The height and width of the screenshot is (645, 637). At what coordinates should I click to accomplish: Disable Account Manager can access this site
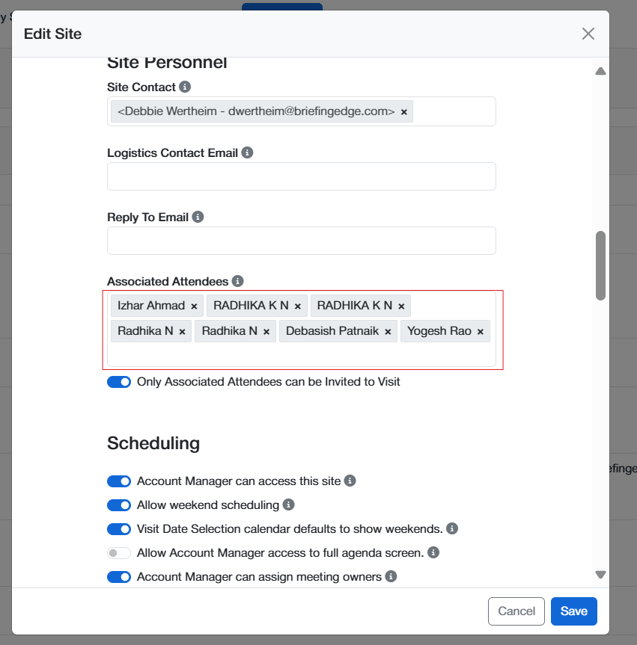click(119, 481)
